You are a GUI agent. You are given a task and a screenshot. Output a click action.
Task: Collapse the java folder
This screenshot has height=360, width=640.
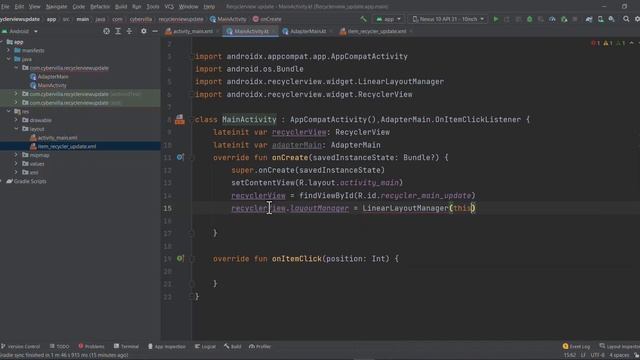(x=9, y=59)
